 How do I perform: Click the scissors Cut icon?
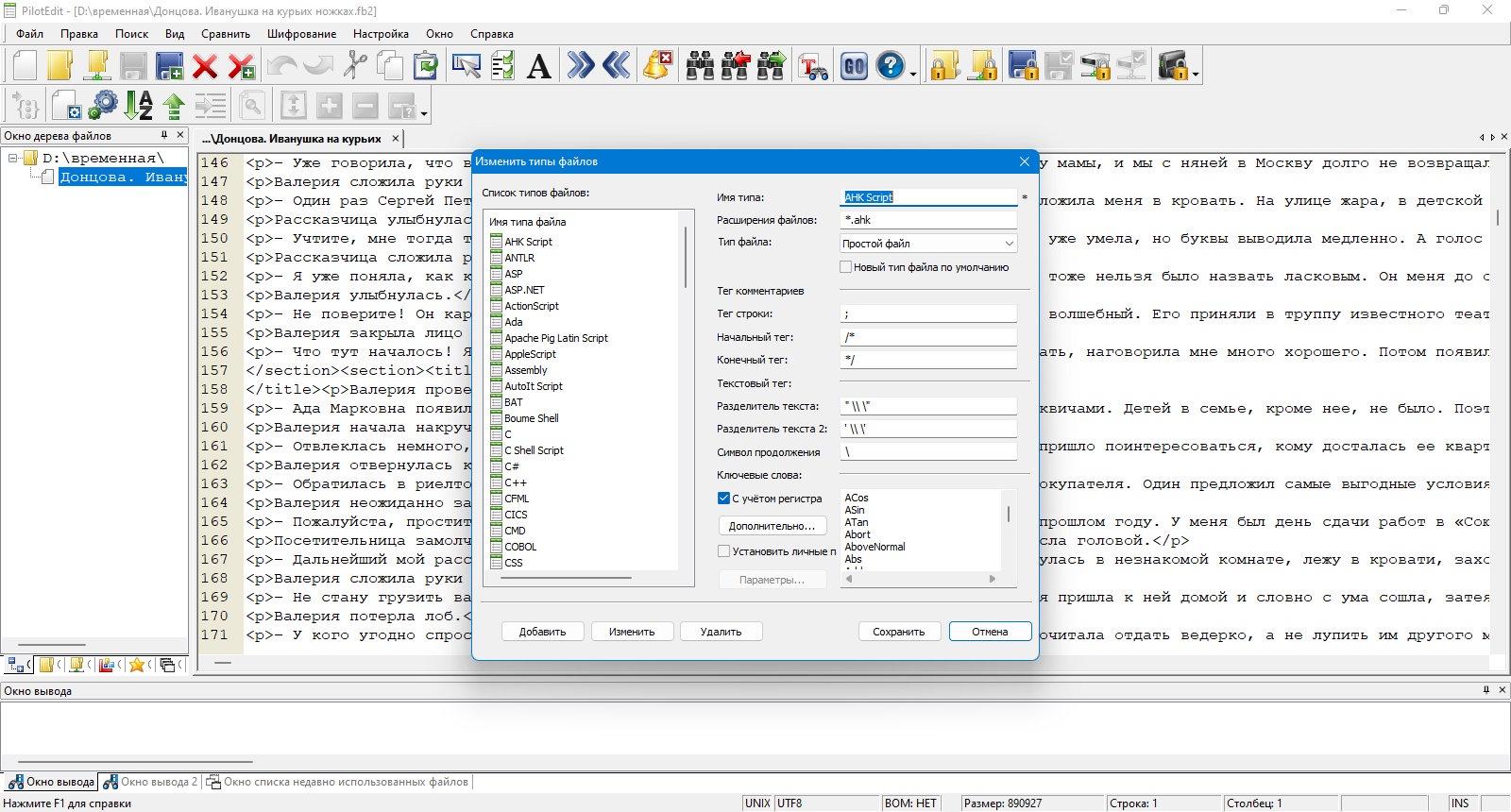(355, 66)
